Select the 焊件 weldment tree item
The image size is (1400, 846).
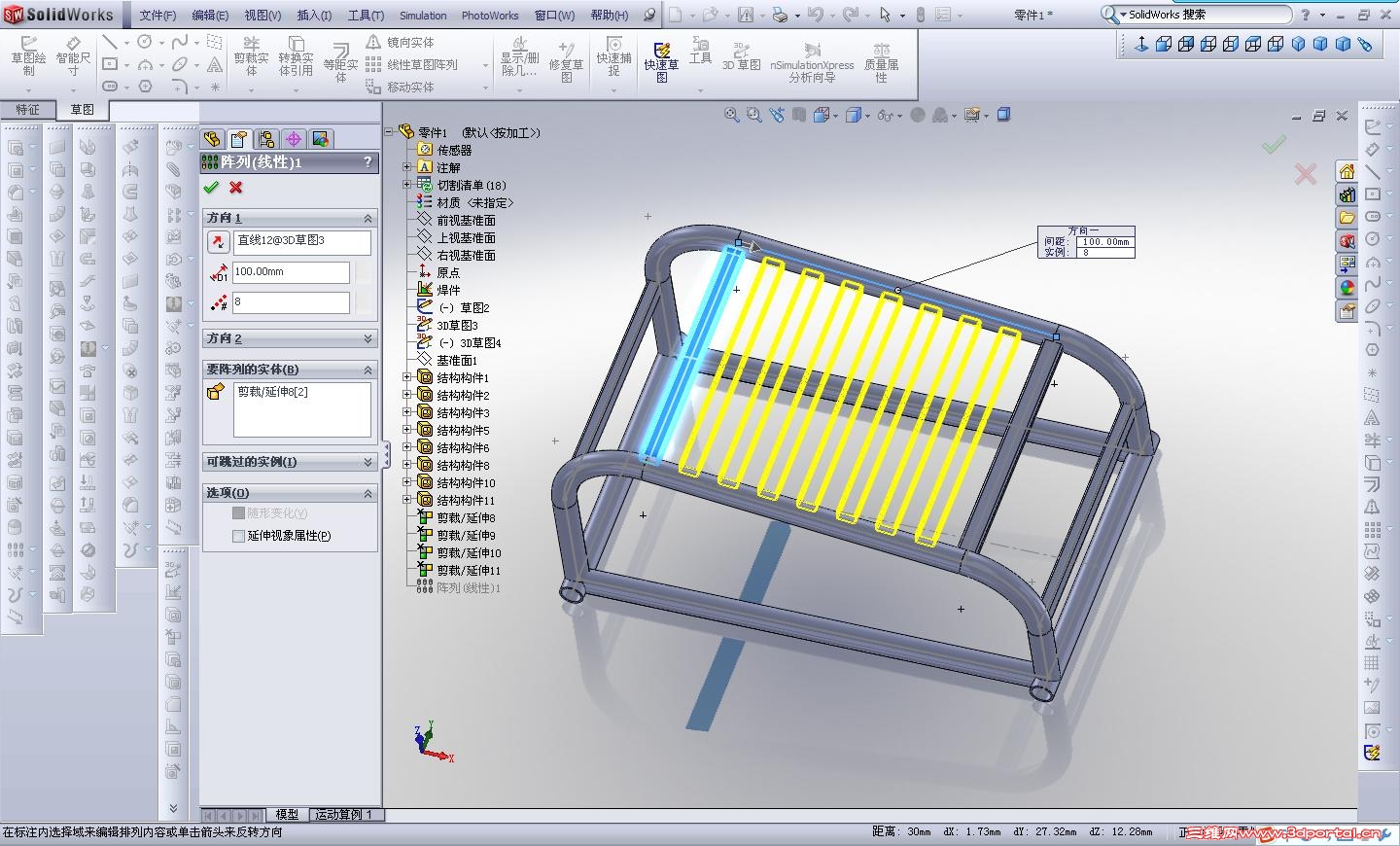(448, 291)
